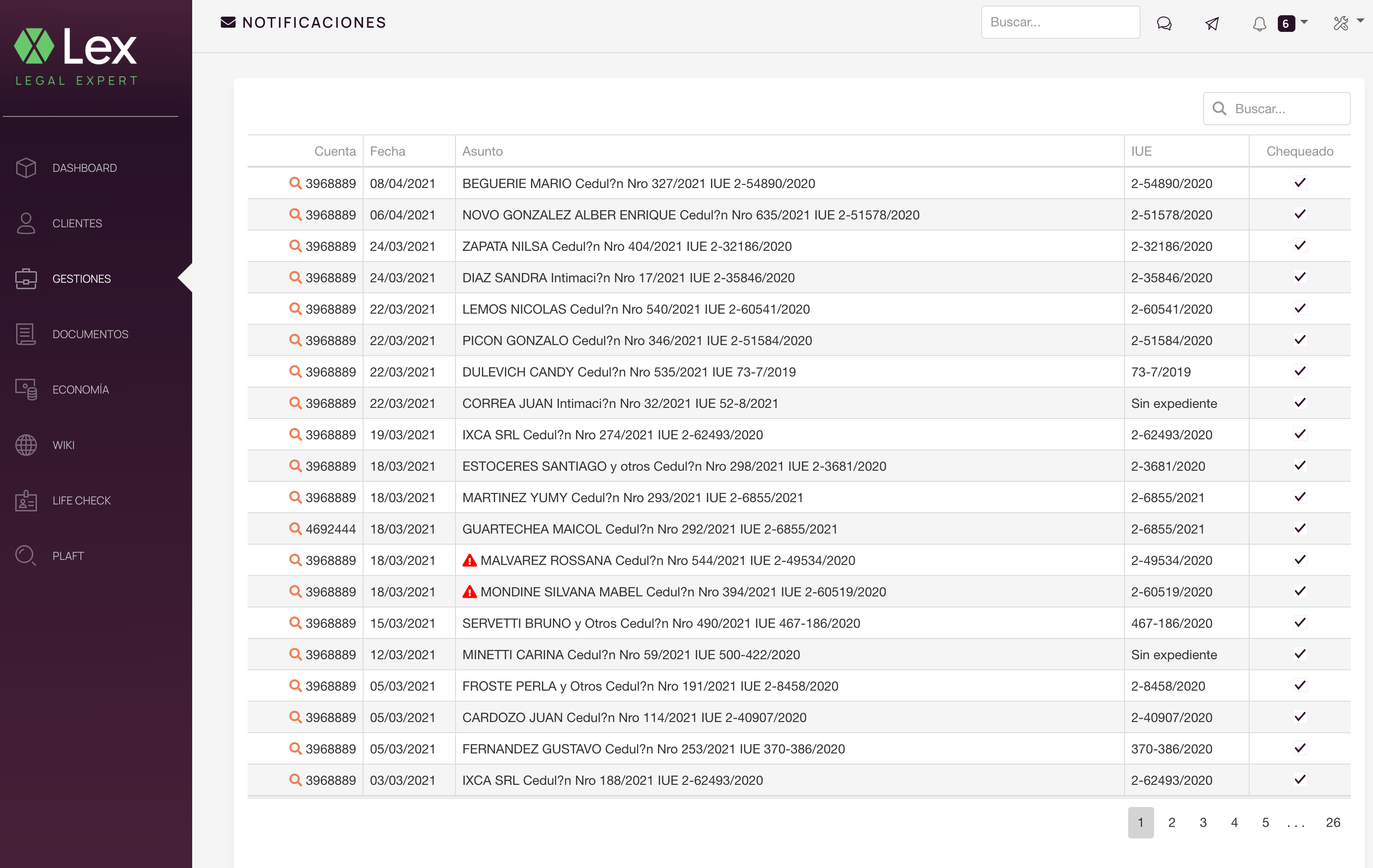Image resolution: width=1373 pixels, height=868 pixels.
Task: Sort table by Fecha column
Action: click(388, 151)
